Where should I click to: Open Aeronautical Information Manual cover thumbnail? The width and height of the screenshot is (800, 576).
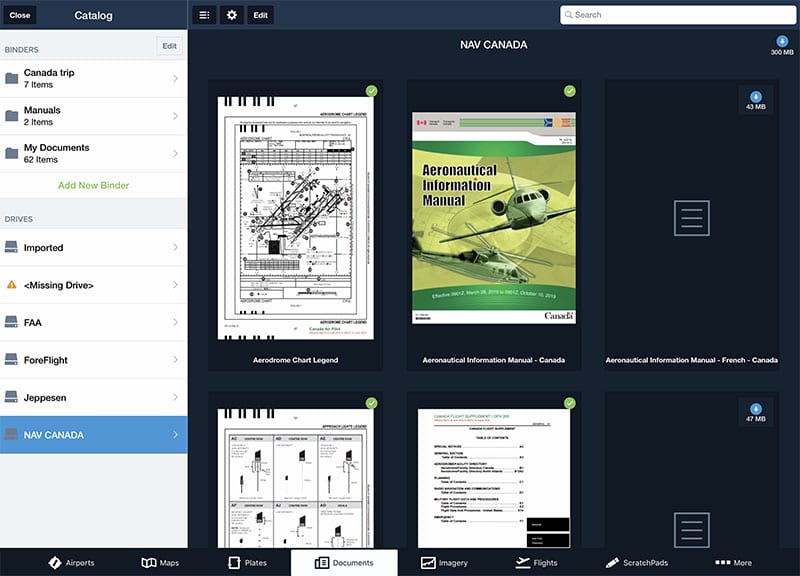coord(494,218)
